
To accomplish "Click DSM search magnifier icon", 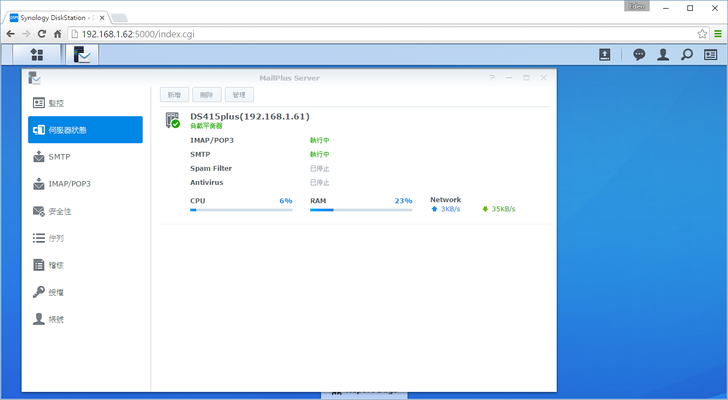I will [x=687, y=55].
